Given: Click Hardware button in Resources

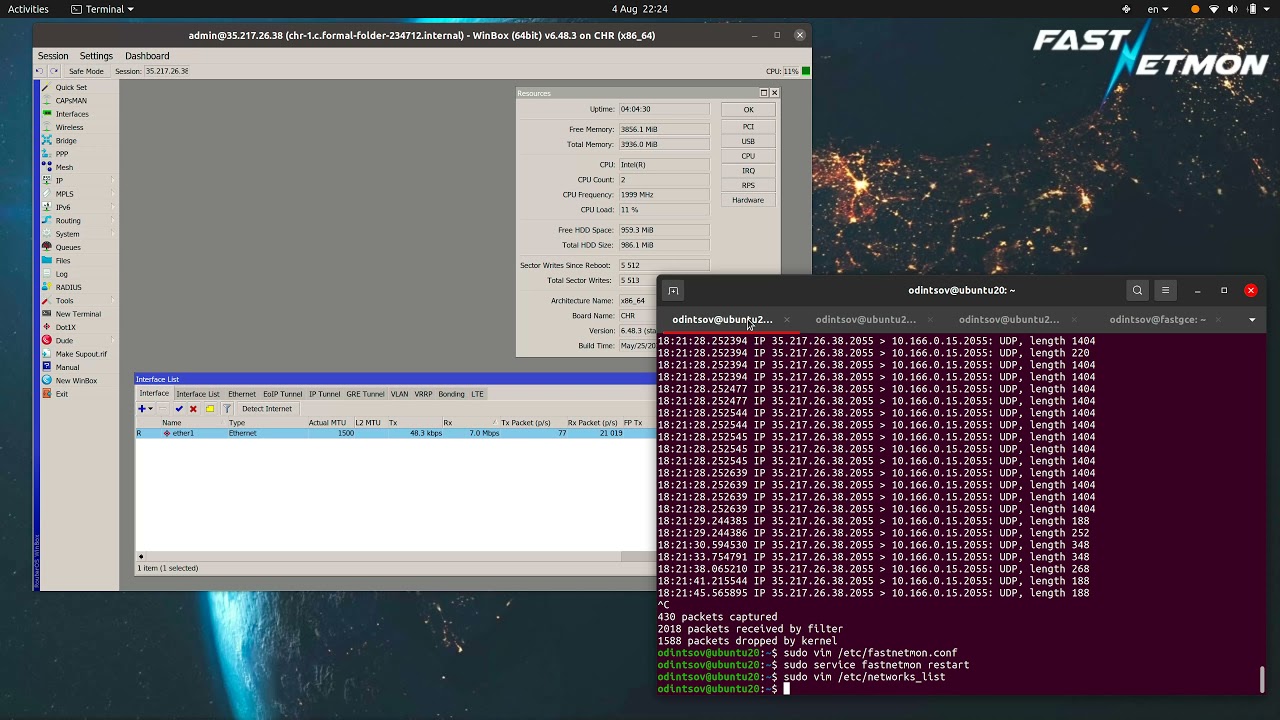Looking at the screenshot, I should (748, 200).
